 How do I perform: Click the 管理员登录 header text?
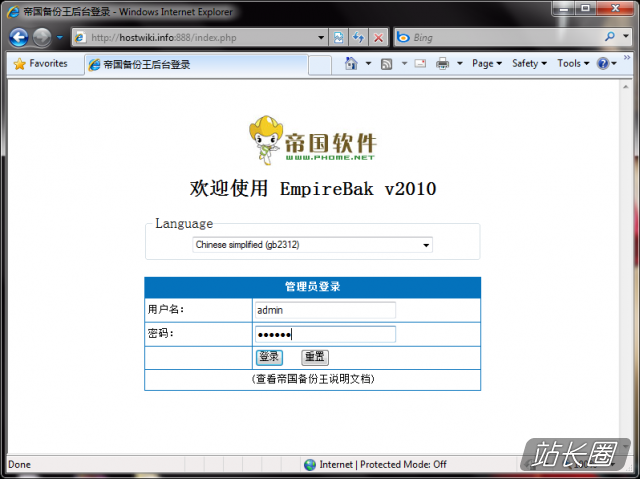coord(313,287)
